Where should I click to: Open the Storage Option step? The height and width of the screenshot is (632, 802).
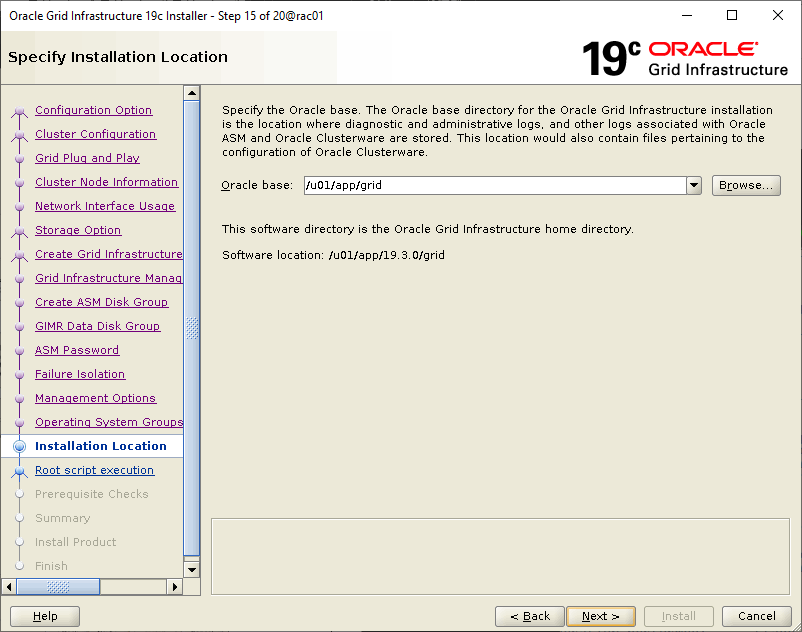(x=78, y=230)
